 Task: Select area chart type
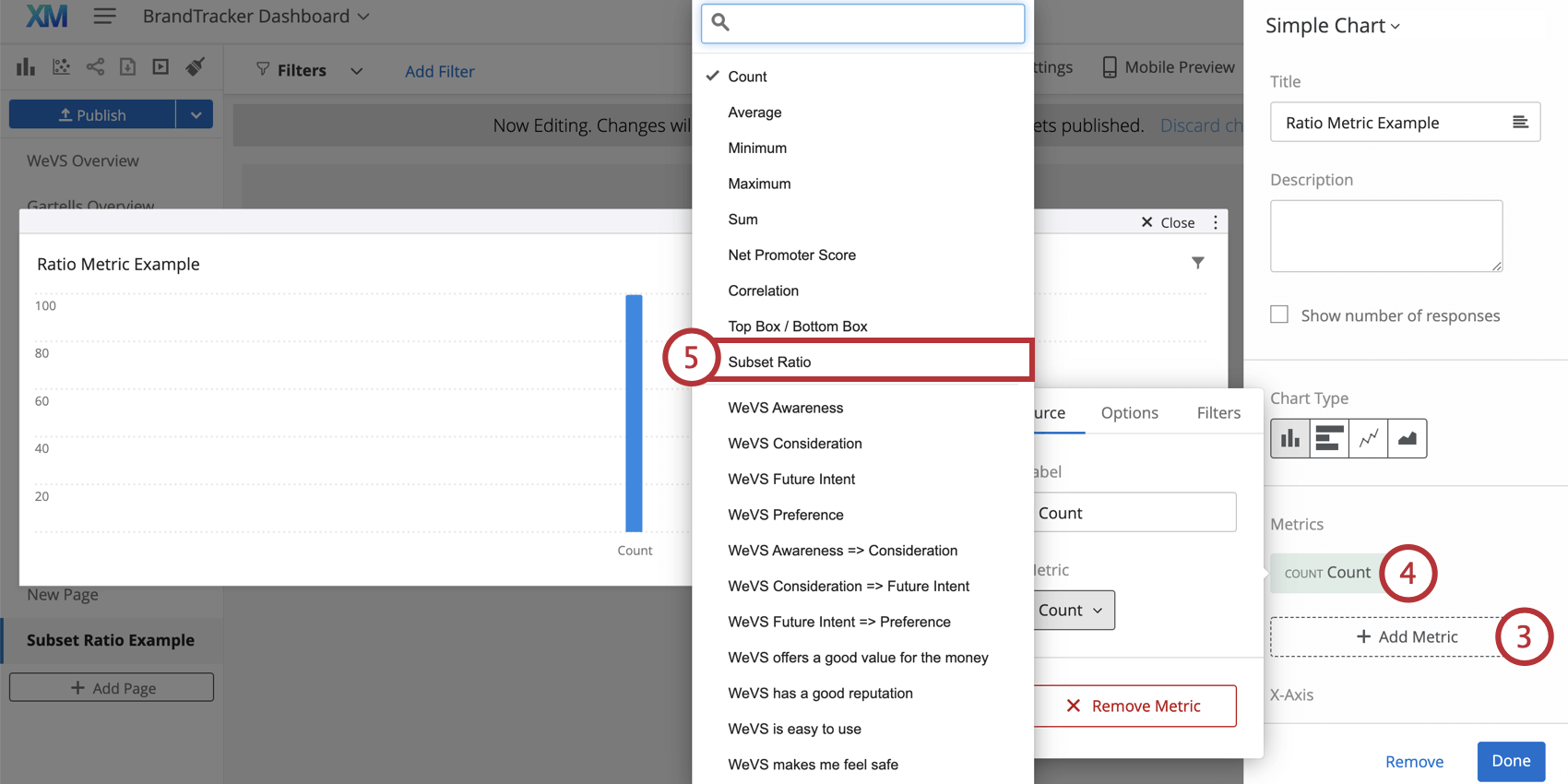tap(1407, 438)
